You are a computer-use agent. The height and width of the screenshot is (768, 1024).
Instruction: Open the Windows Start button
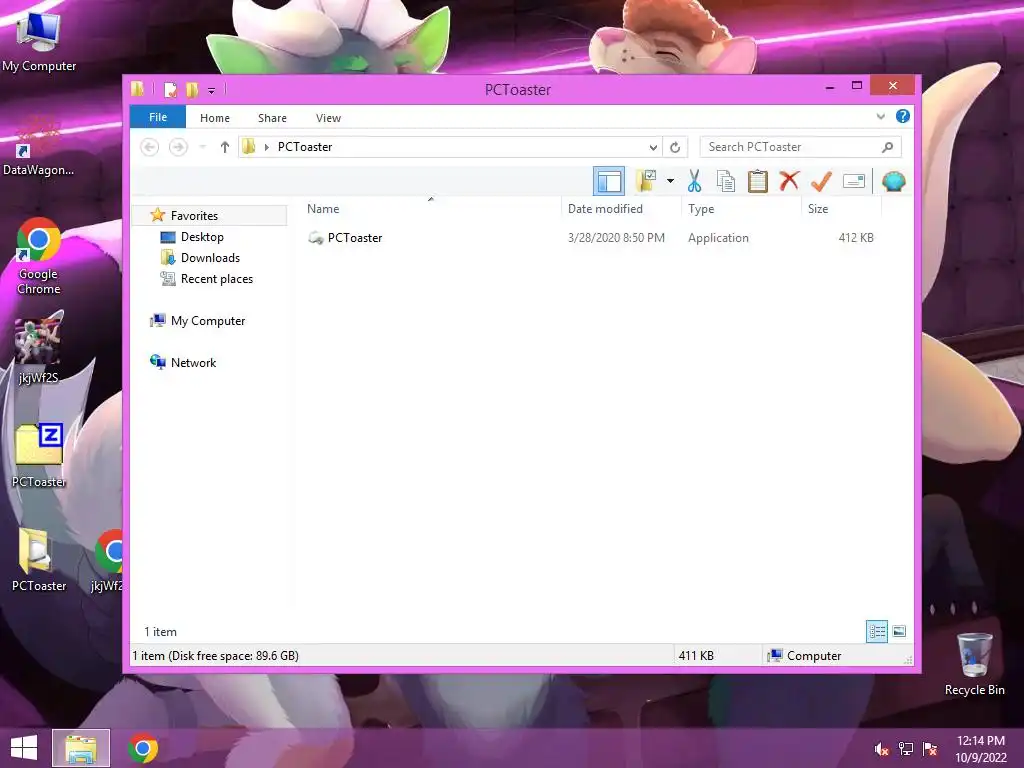click(x=24, y=748)
